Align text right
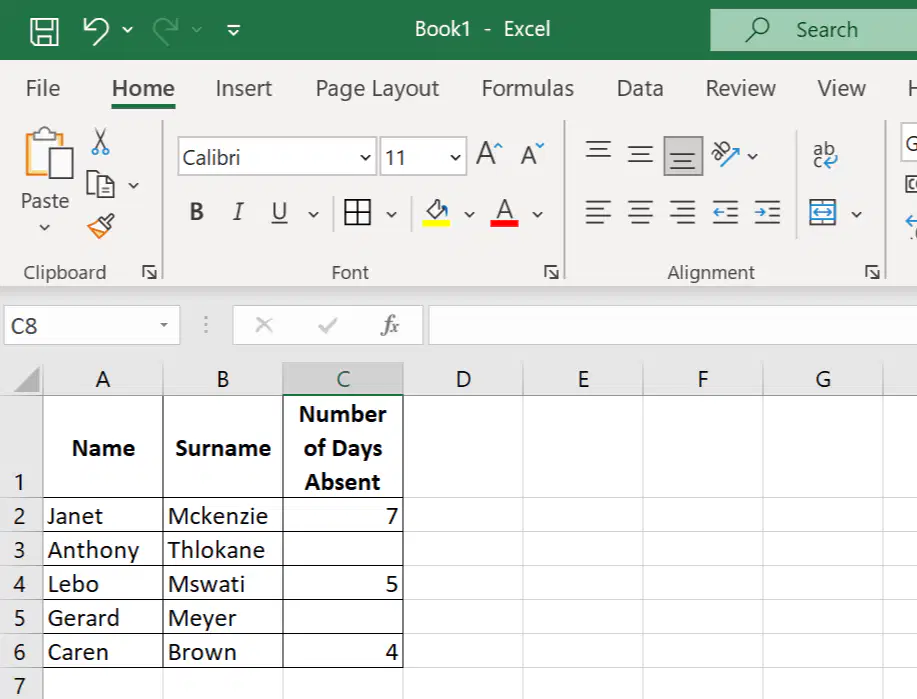The image size is (917, 699). (x=682, y=212)
